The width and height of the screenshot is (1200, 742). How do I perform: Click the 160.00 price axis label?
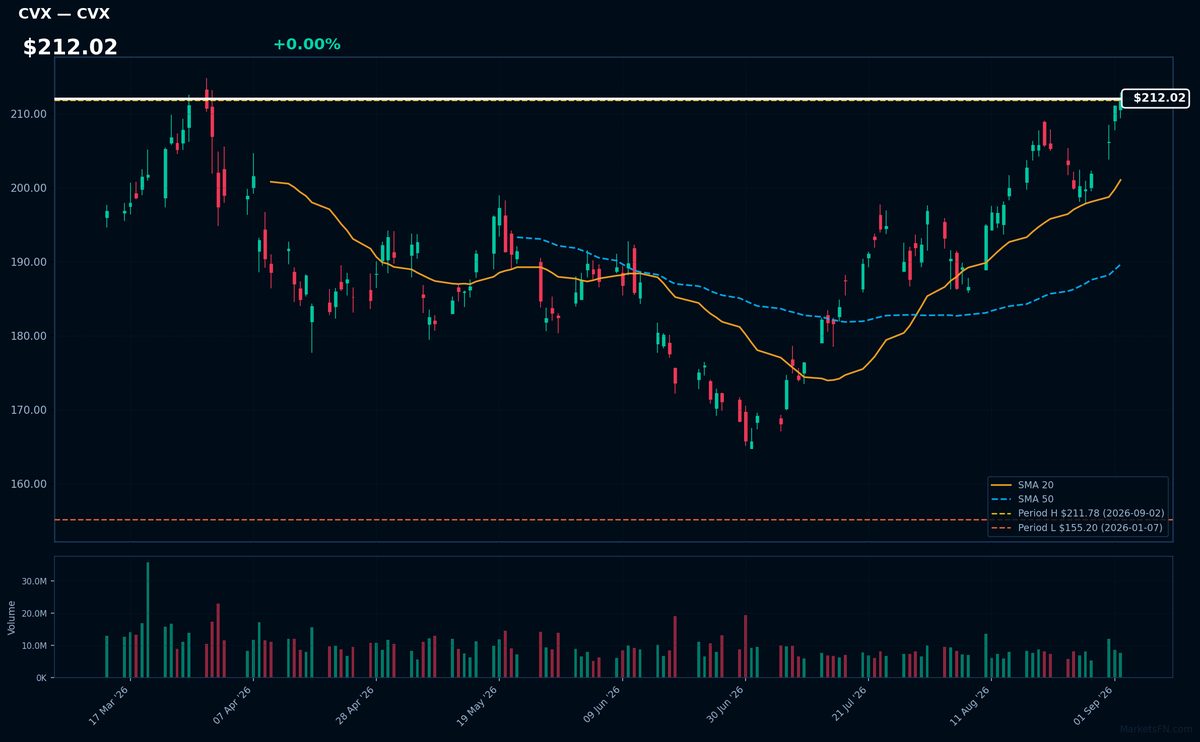tap(29, 484)
